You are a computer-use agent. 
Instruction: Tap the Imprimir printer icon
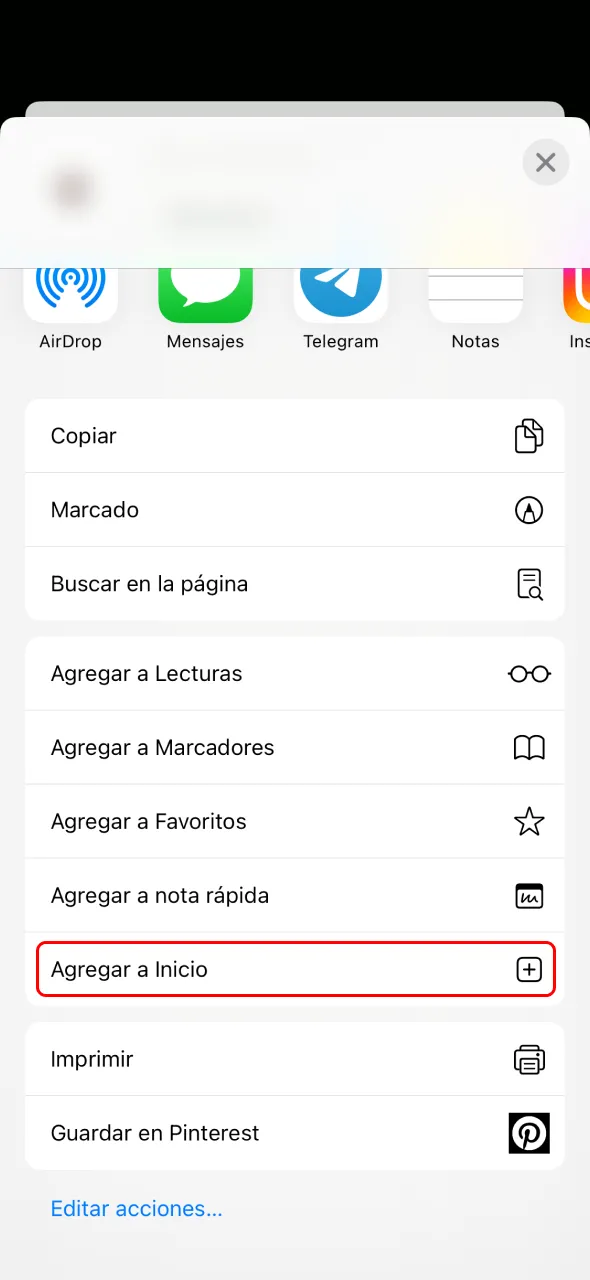[529, 1059]
